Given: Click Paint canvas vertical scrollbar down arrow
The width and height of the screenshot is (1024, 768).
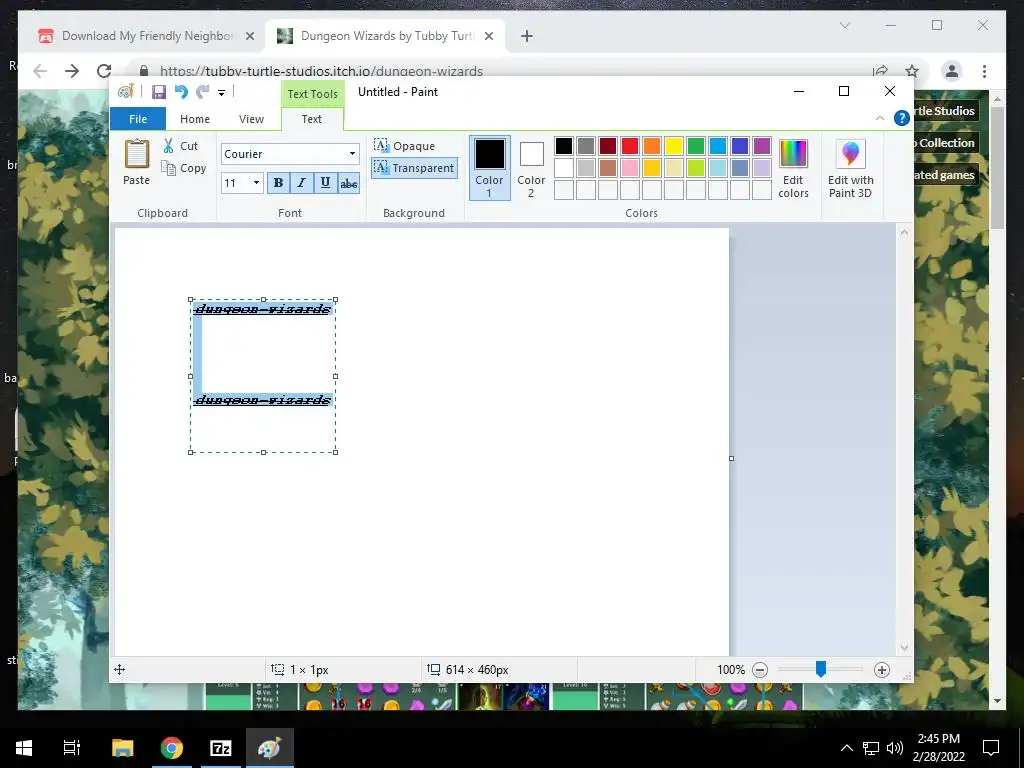Looking at the screenshot, I should pos(904,648).
